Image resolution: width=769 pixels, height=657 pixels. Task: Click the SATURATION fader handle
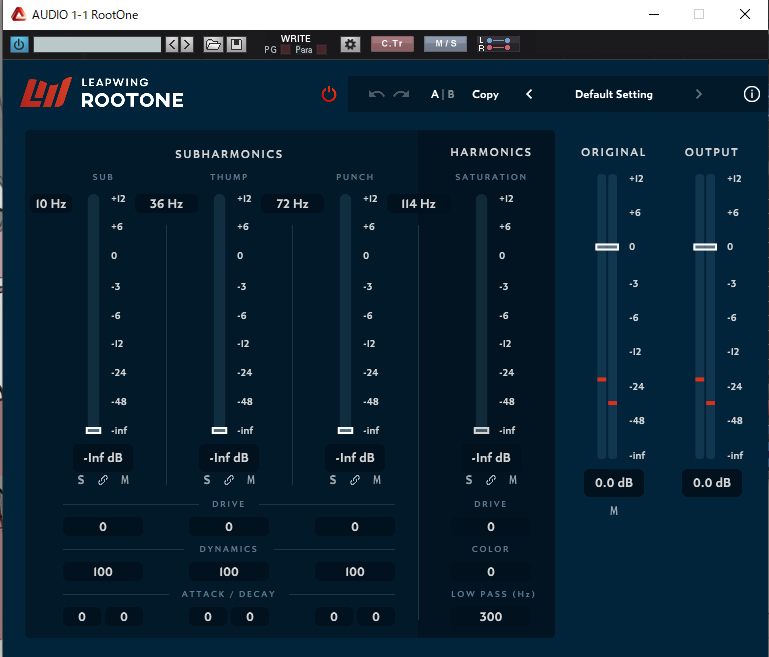[x=481, y=430]
